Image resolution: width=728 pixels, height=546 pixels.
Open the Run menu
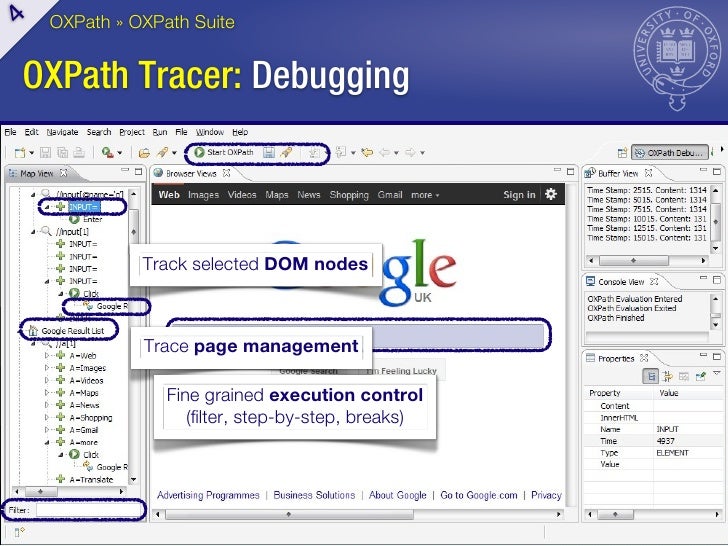point(160,132)
